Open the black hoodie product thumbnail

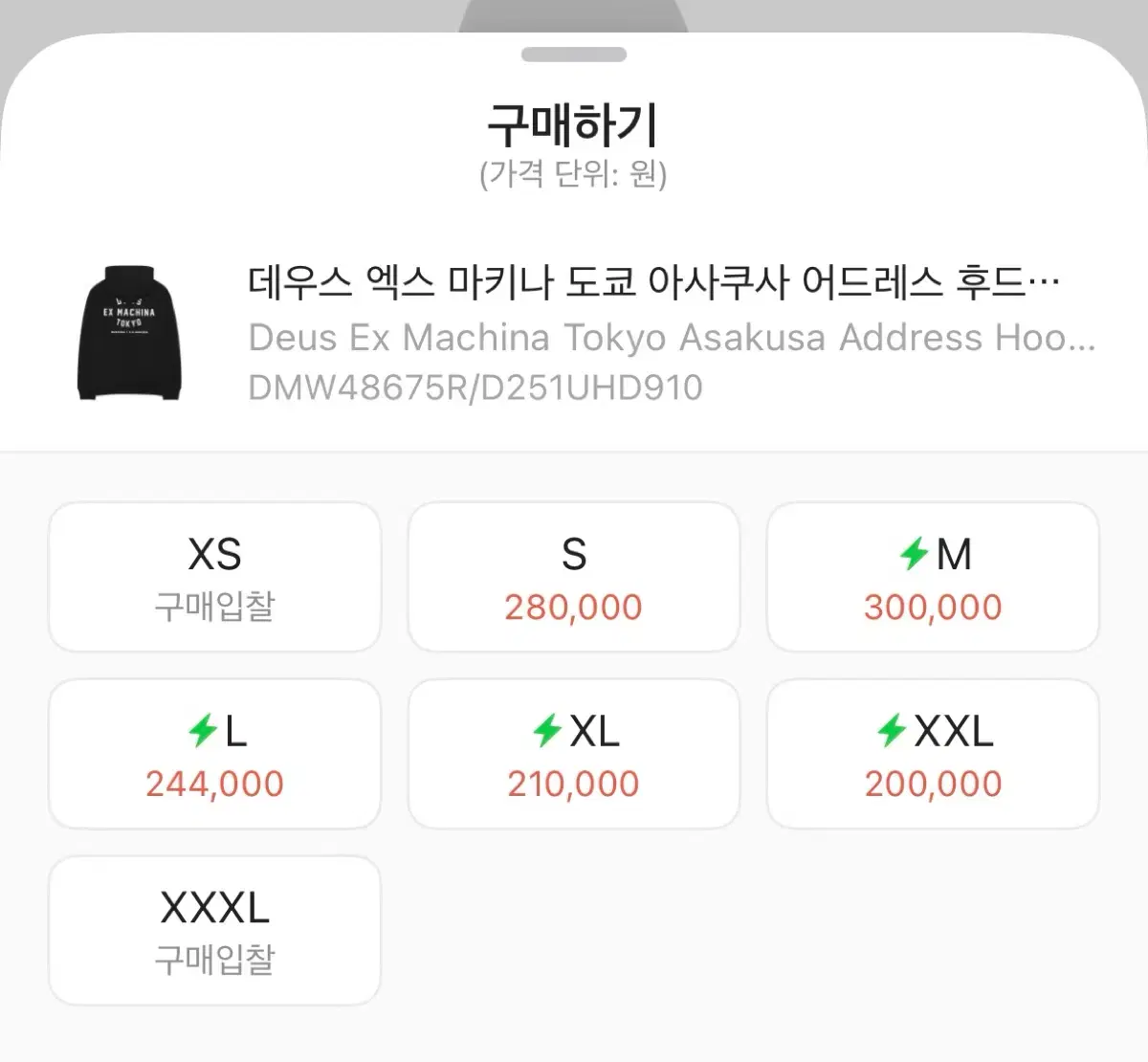point(129,333)
